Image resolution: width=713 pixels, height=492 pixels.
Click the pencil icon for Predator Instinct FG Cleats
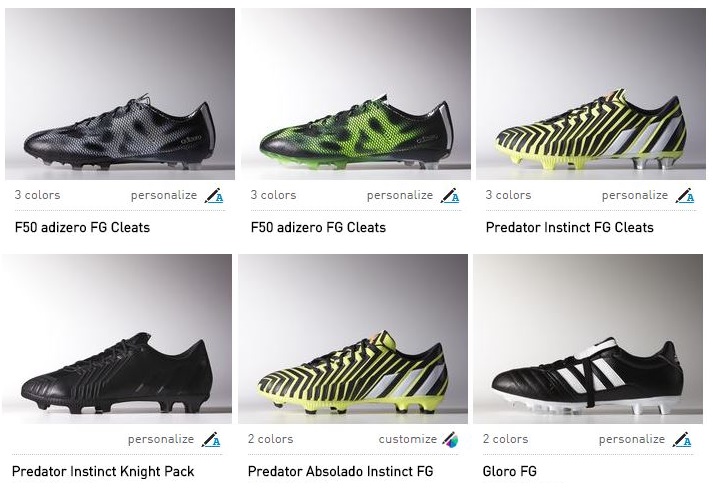point(685,196)
